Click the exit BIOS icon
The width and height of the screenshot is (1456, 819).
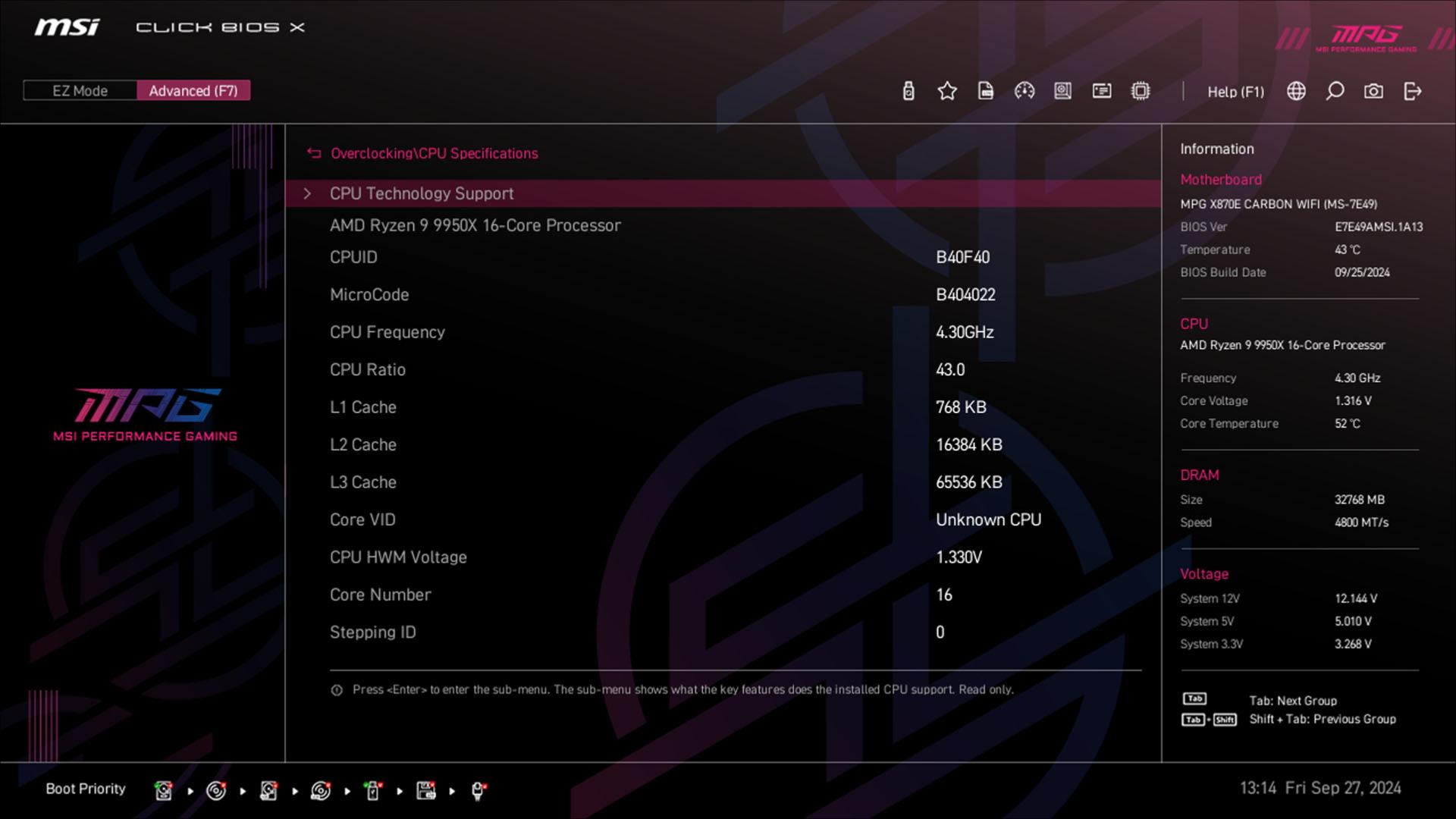(1412, 91)
